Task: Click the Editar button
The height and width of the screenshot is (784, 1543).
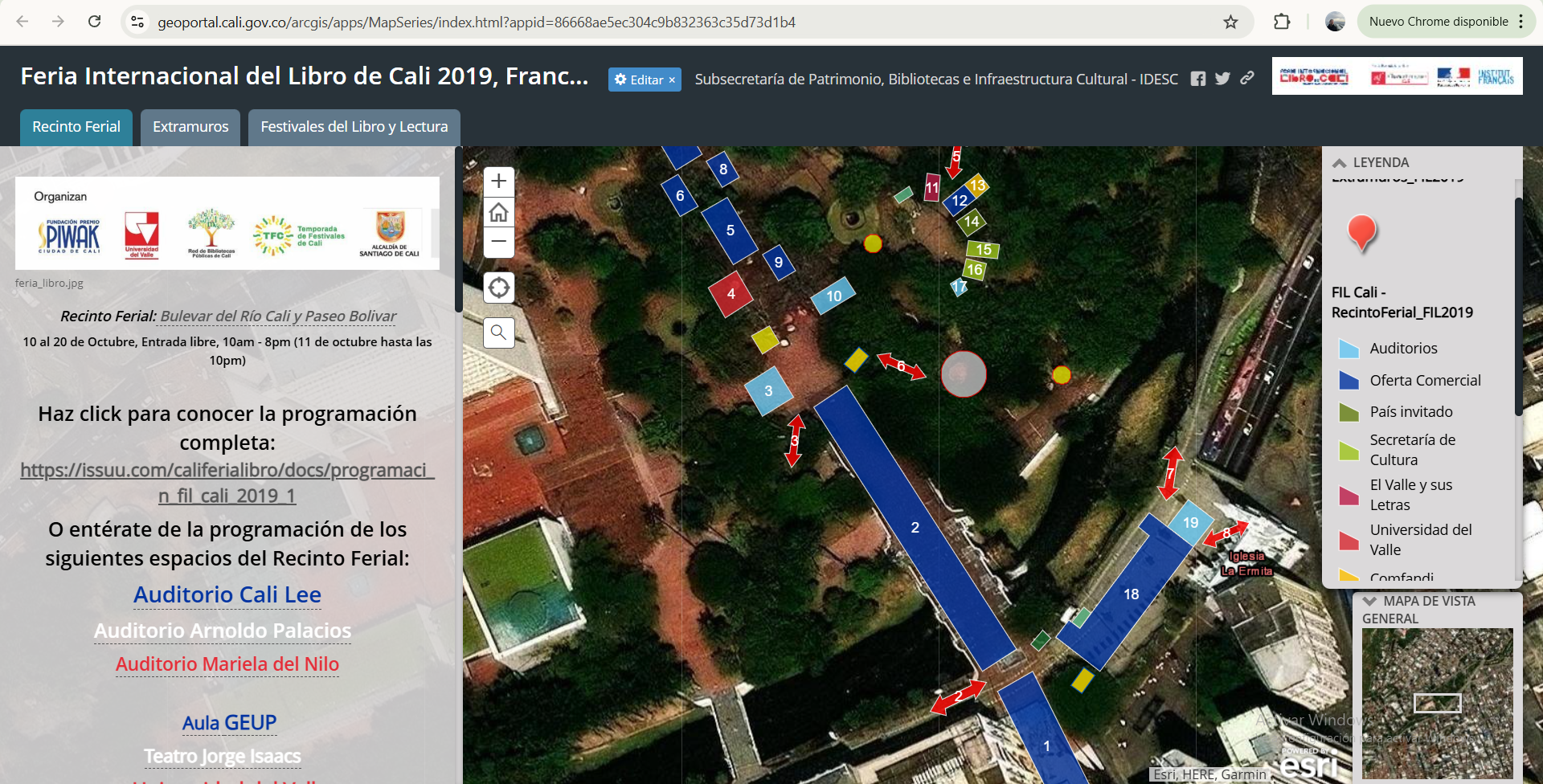Action: click(645, 80)
